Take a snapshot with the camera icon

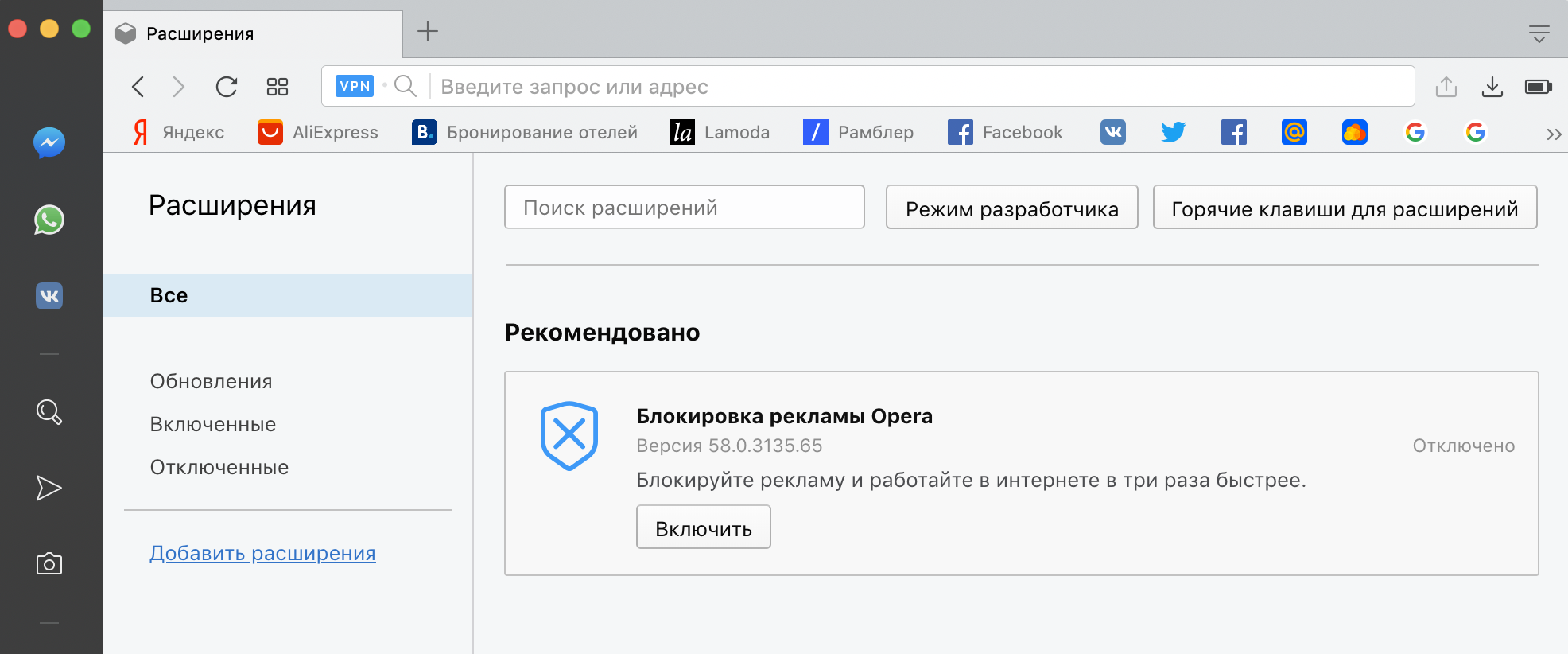point(49,564)
